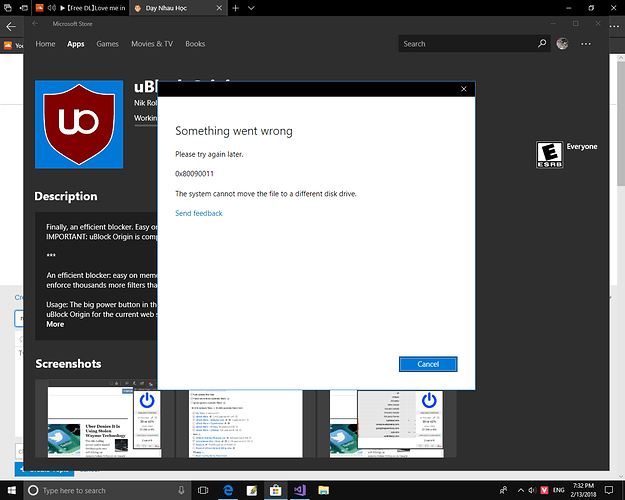Close the Something went wrong dialog
Image resolution: width=625 pixels, height=500 pixels.
(x=464, y=89)
